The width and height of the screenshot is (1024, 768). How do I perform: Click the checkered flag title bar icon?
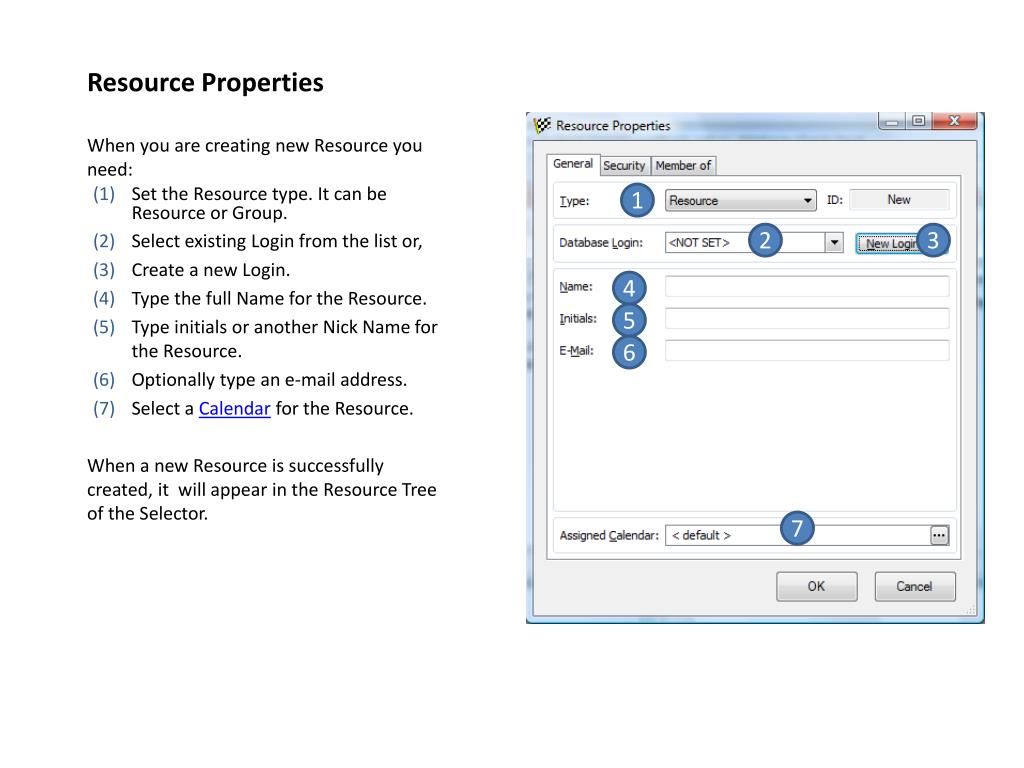pyautogui.click(x=542, y=125)
